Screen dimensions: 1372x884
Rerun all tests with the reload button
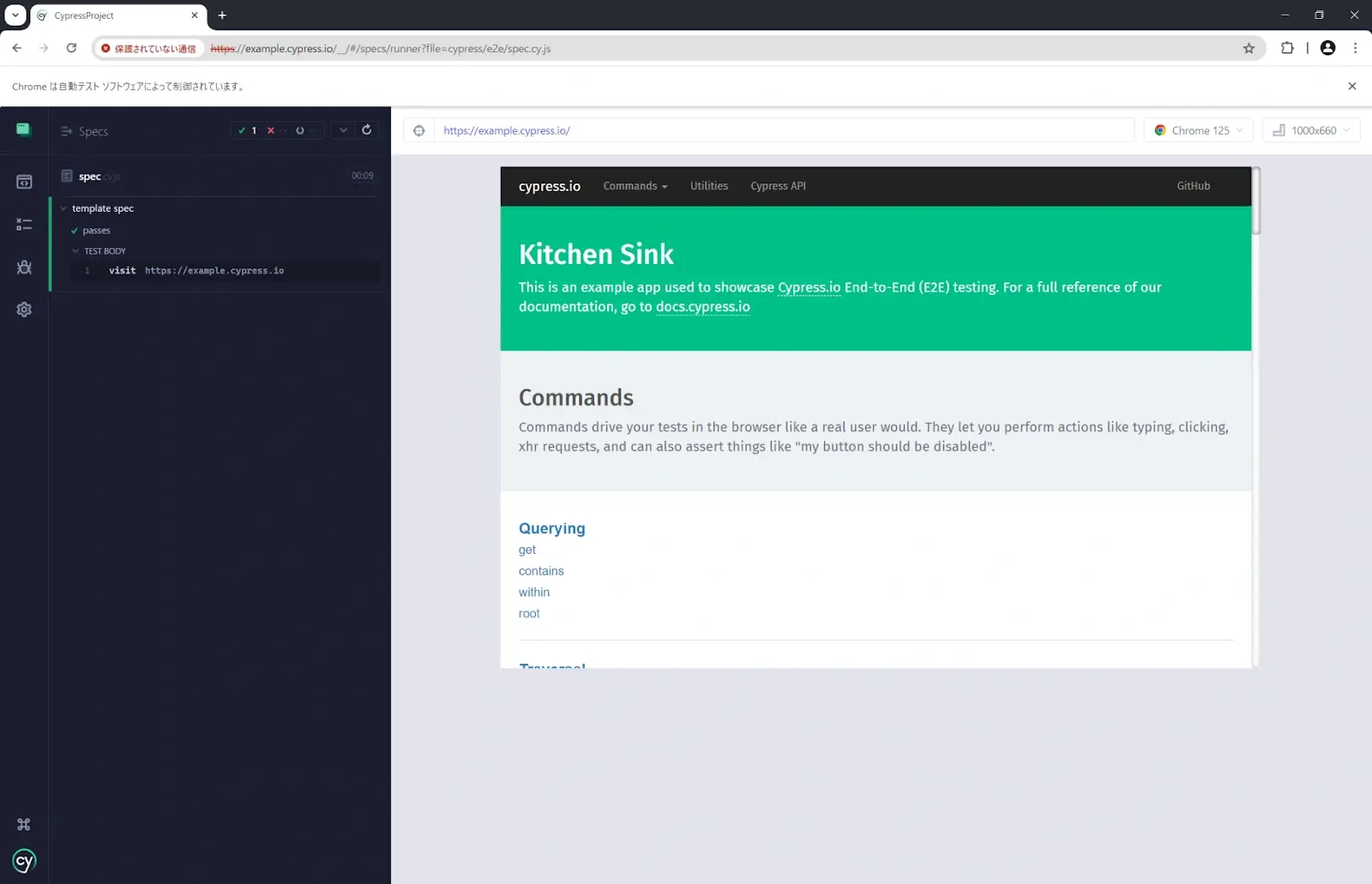tap(366, 130)
